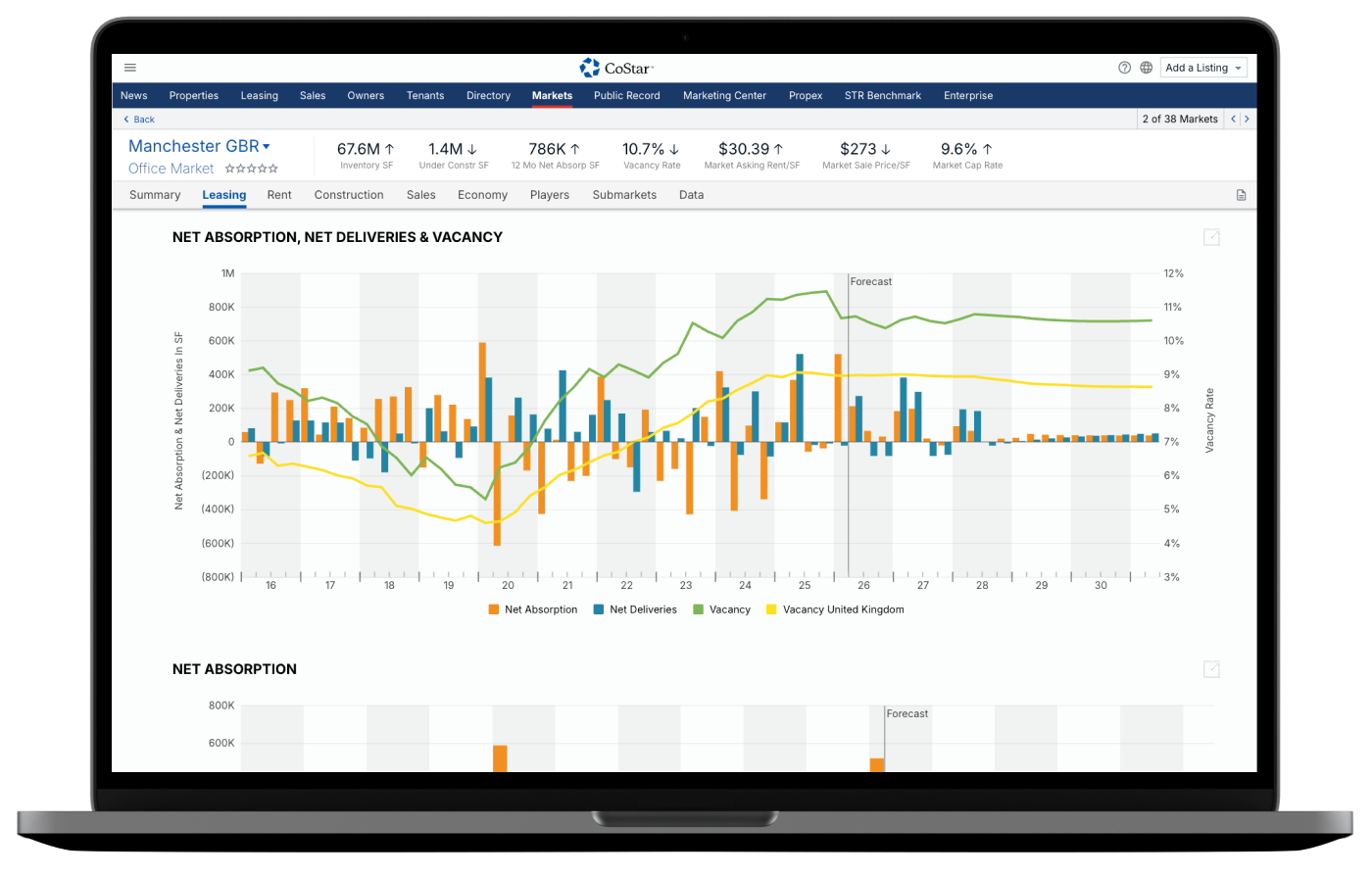Open the hamburger menu icon
This screenshot has width=1372, height=876.
(x=130, y=68)
